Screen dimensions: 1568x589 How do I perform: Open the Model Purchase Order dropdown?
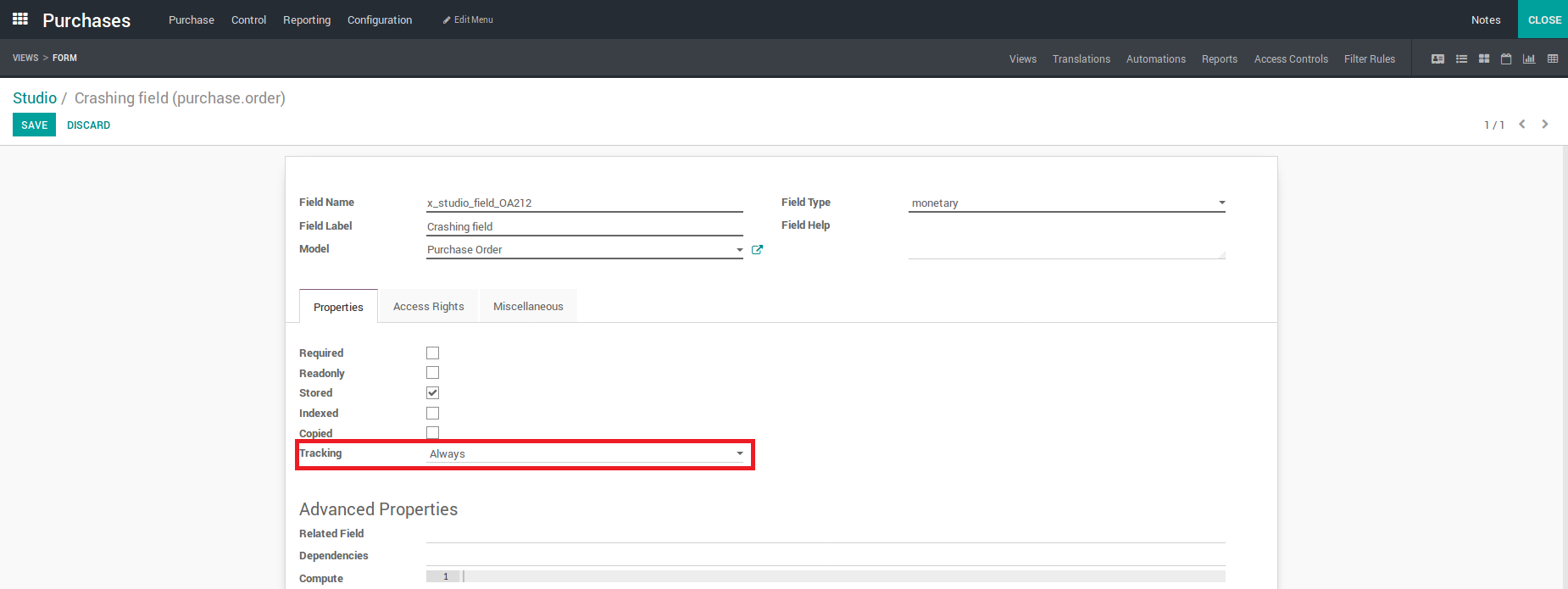(x=585, y=249)
